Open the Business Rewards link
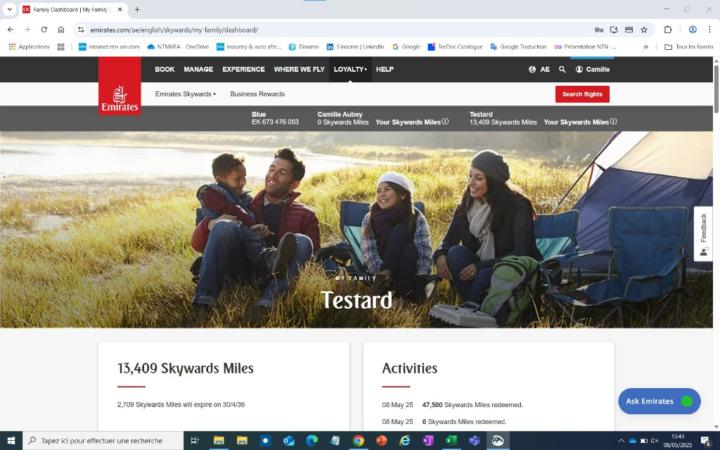720x450 pixels. [257, 94]
